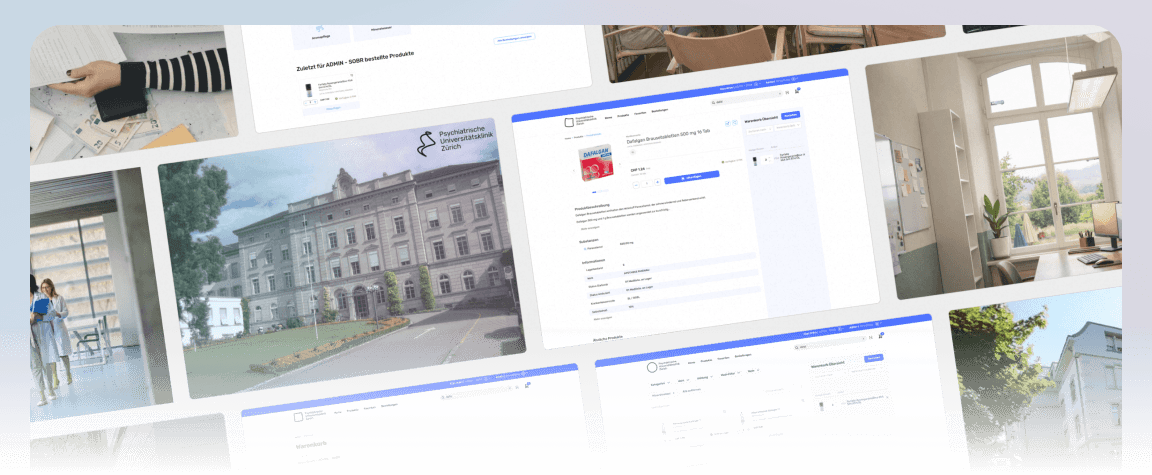Click filter icon beside Dafalgan page search
This screenshot has width=1152, height=475.
[x=787, y=93]
